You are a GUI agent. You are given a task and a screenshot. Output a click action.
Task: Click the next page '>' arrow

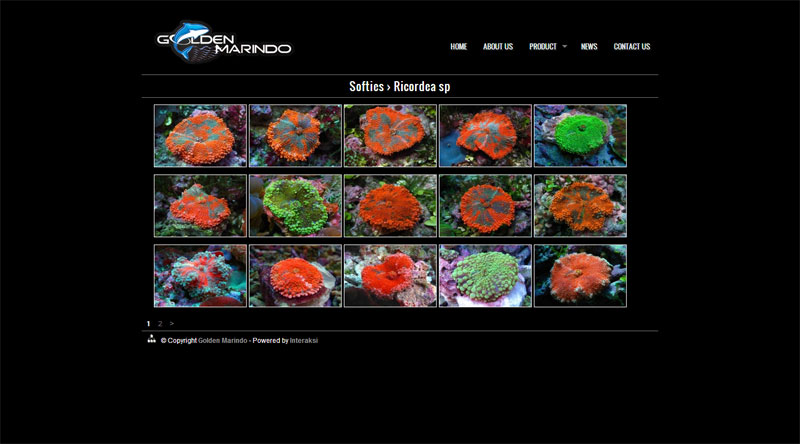pyautogui.click(x=171, y=324)
